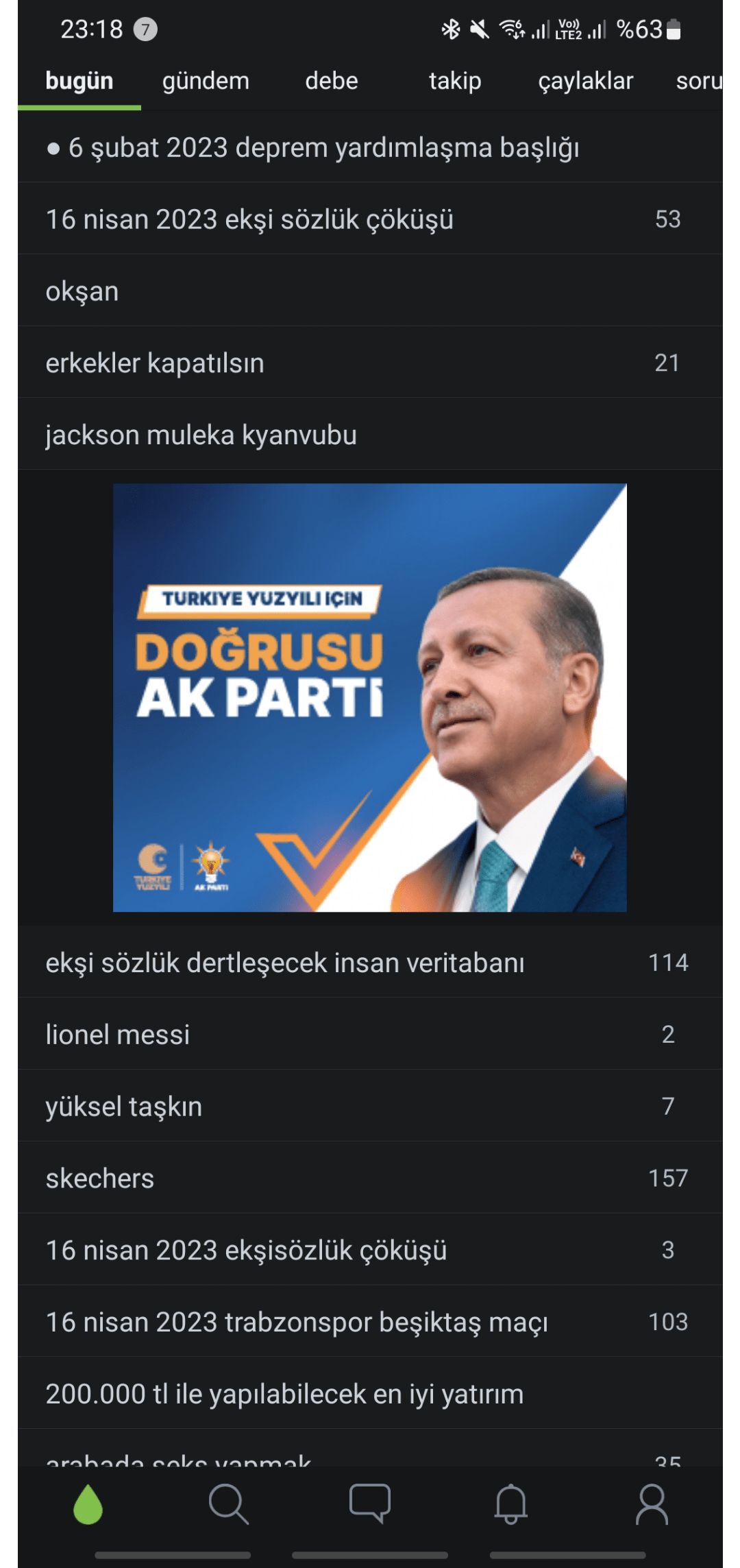740x1568 pixels.
Task: Open 'ekşi sözlük dertleşecek insan veritabanı'
Action: pos(370,963)
